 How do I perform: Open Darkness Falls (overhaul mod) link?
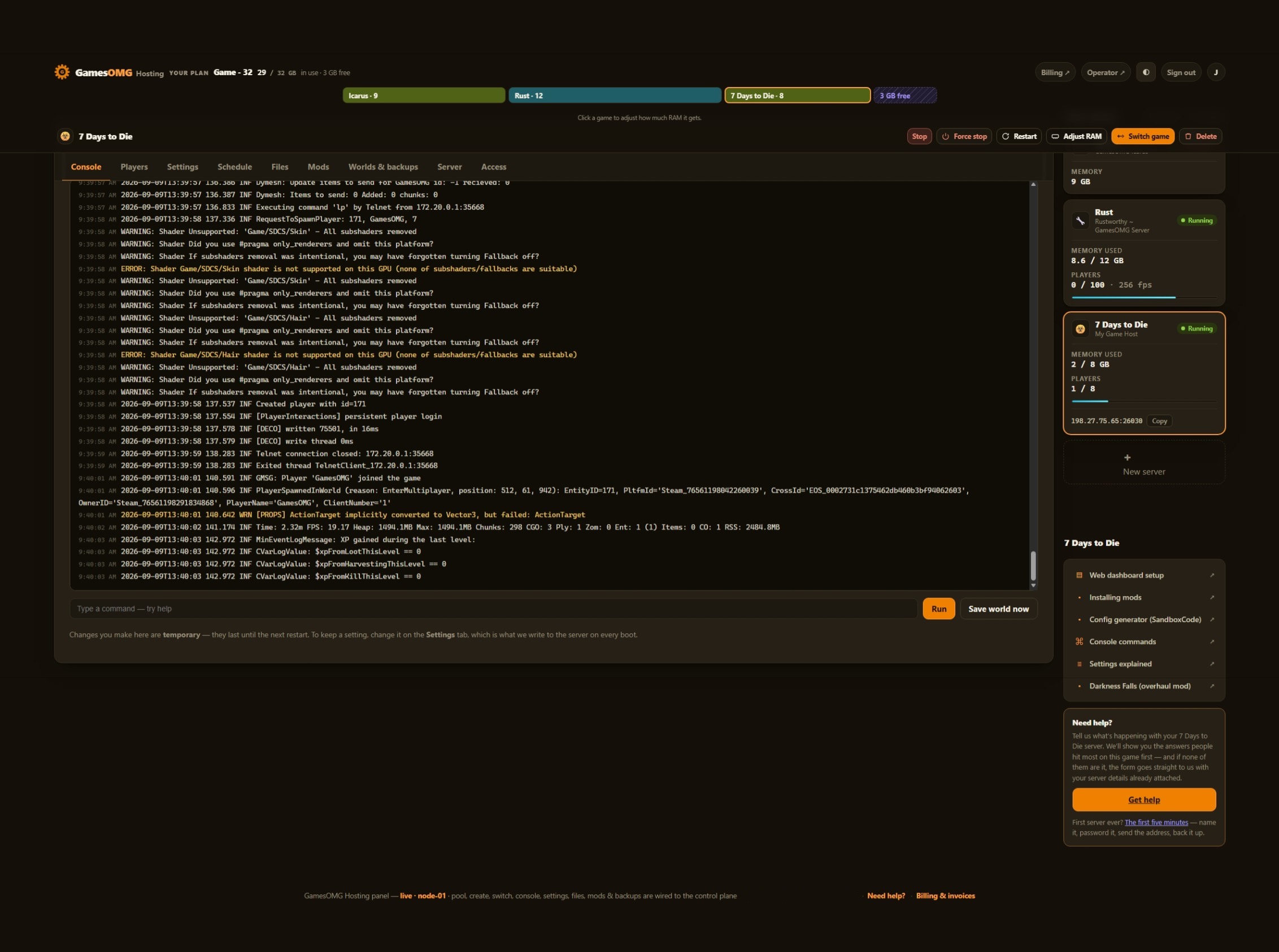point(1143,686)
